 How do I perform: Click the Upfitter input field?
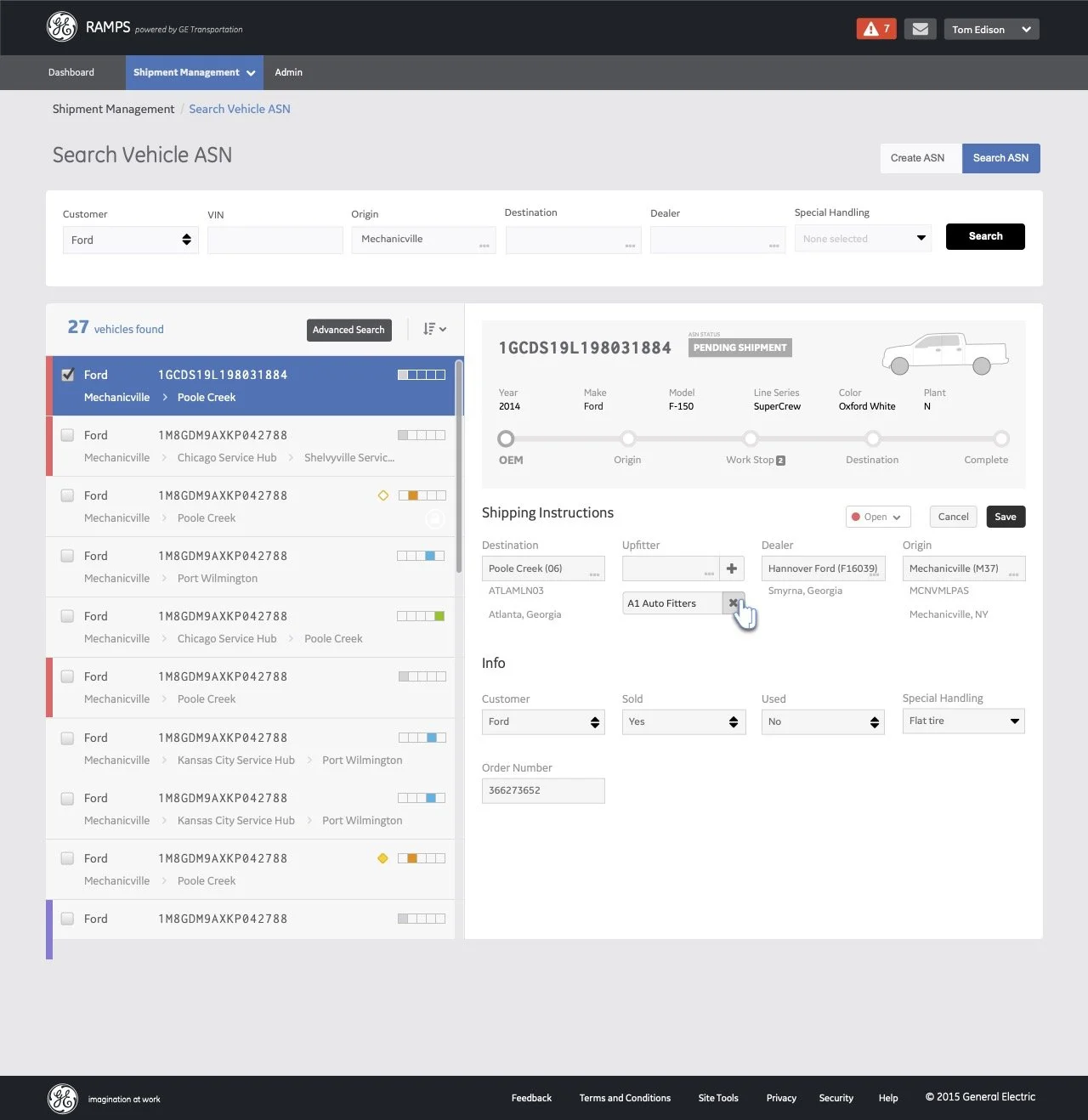point(671,568)
